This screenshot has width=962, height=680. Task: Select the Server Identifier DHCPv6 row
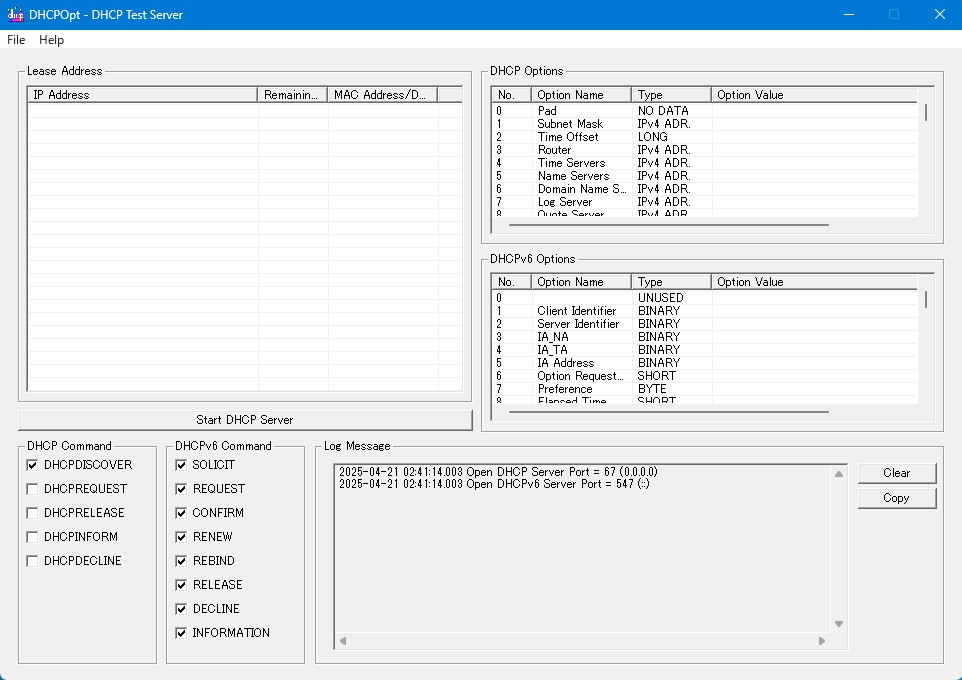[x=705, y=324]
